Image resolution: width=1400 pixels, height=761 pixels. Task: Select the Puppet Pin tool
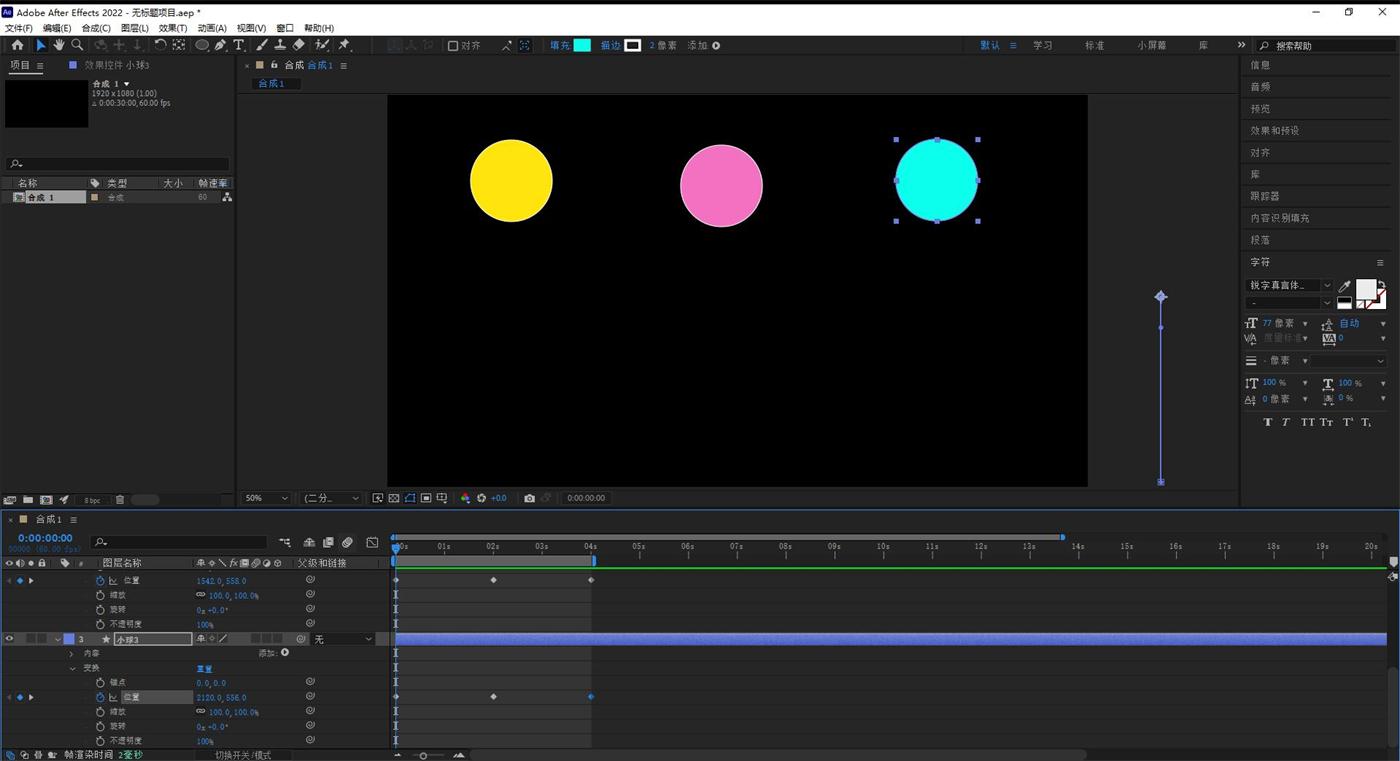(x=344, y=45)
